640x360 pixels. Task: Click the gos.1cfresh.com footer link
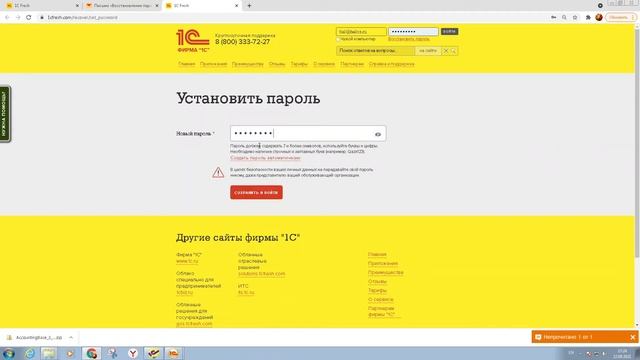[x=194, y=324]
